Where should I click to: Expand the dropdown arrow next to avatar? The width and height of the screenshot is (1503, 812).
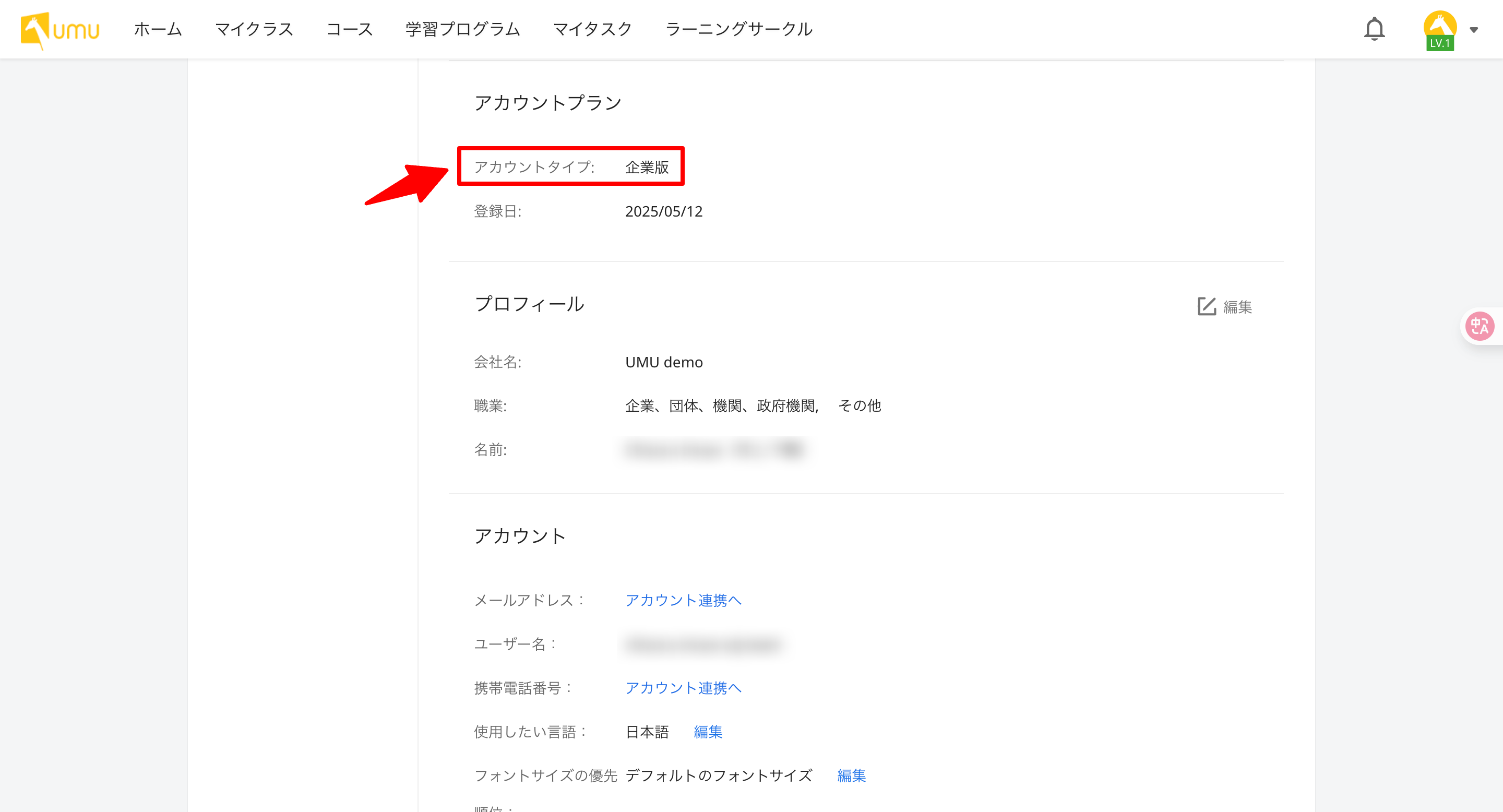point(1474,30)
